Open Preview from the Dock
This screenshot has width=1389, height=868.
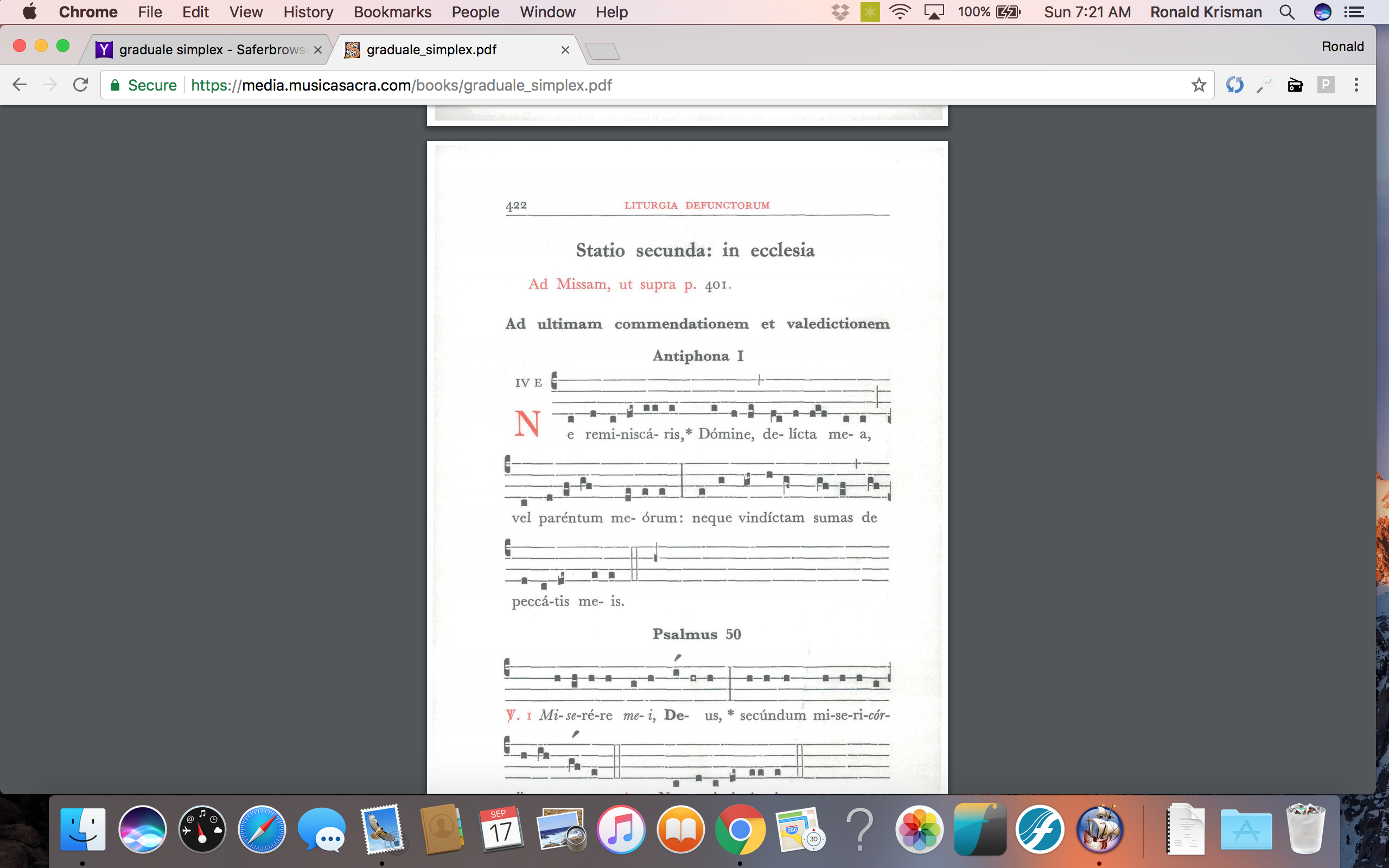[x=561, y=829]
